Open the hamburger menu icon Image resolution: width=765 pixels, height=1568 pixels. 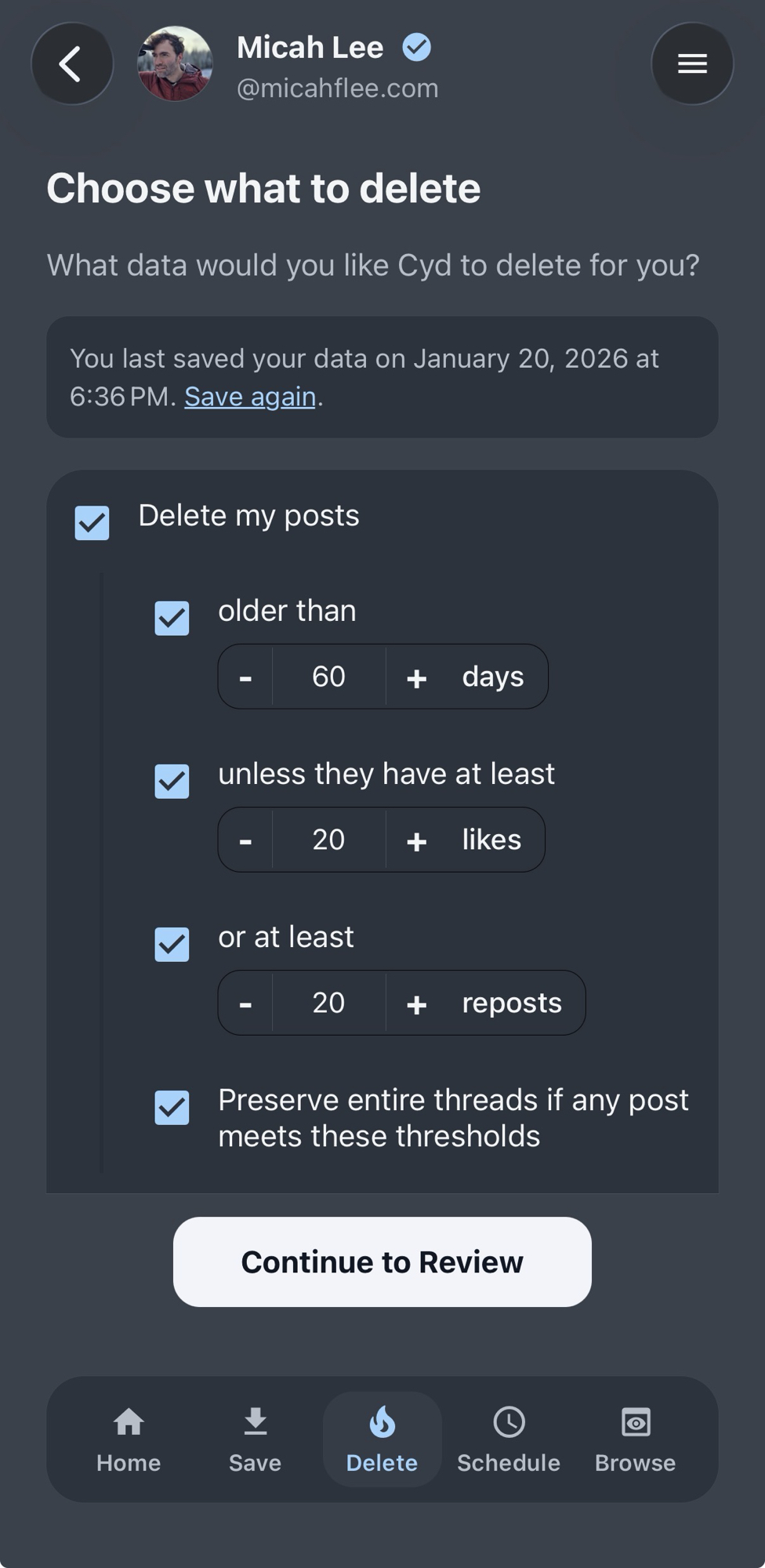click(692, 64)
